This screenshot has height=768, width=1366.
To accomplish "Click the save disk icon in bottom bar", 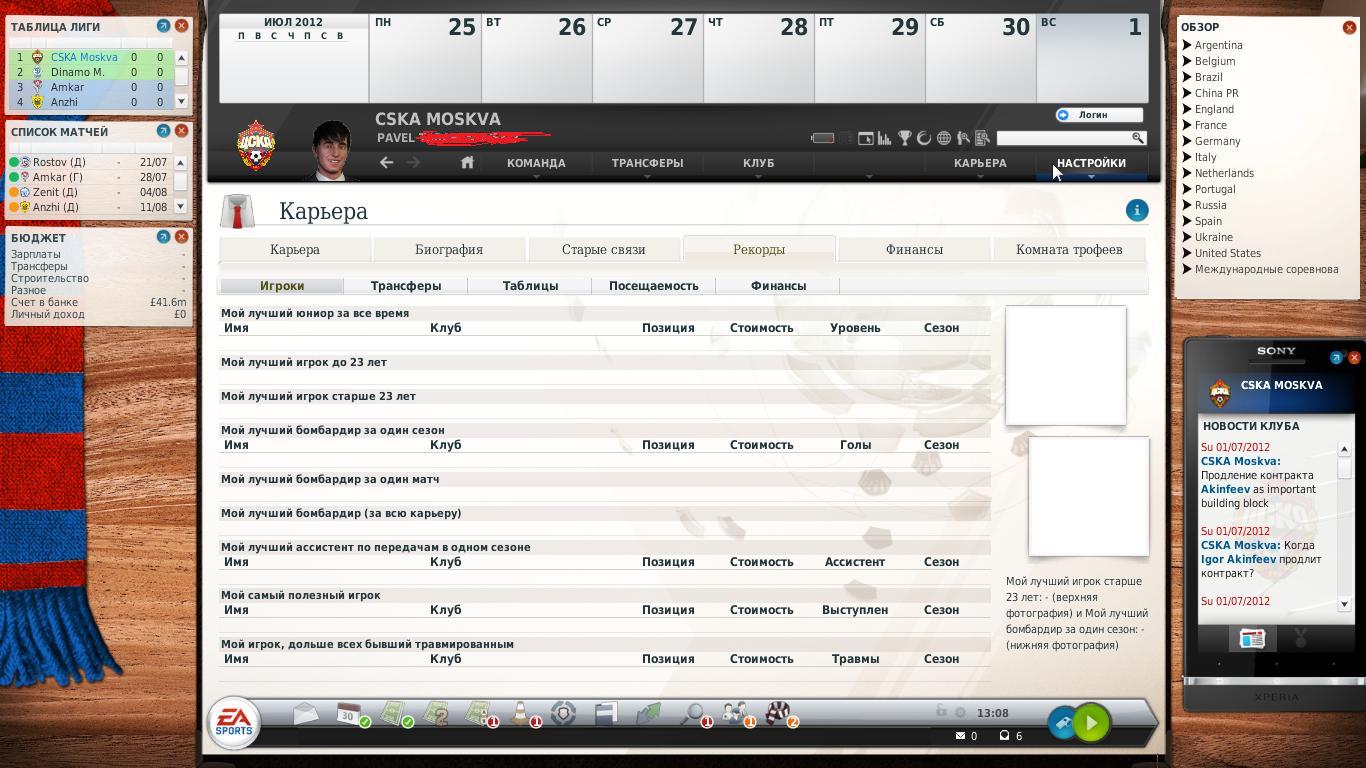I will click(x=606, y=713).
